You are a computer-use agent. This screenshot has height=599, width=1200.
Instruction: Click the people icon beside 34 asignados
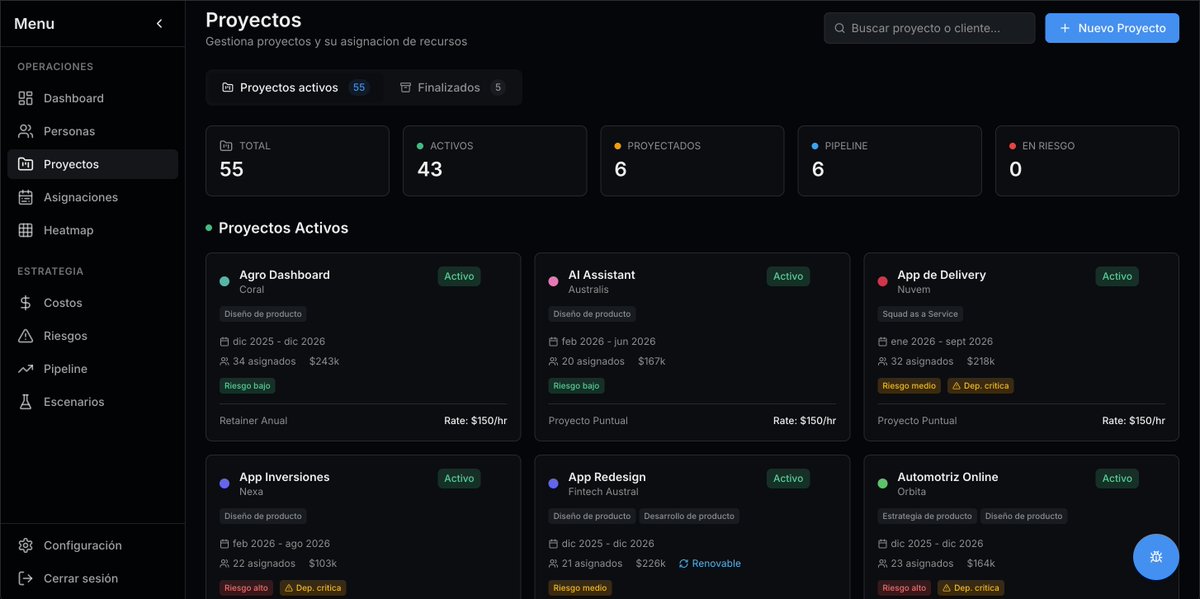tap(225, 362)
